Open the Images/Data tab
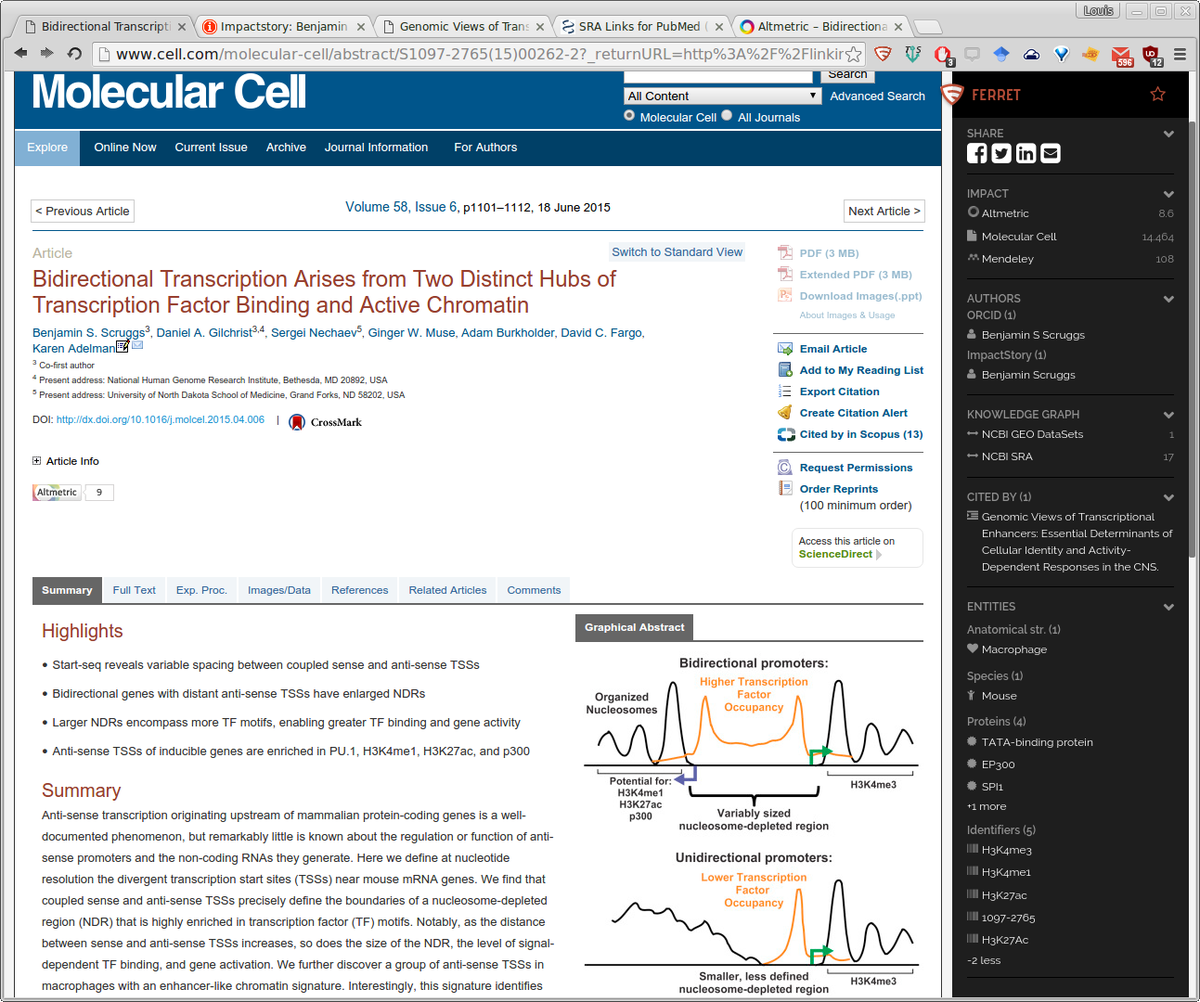 (x=279, y=590)
